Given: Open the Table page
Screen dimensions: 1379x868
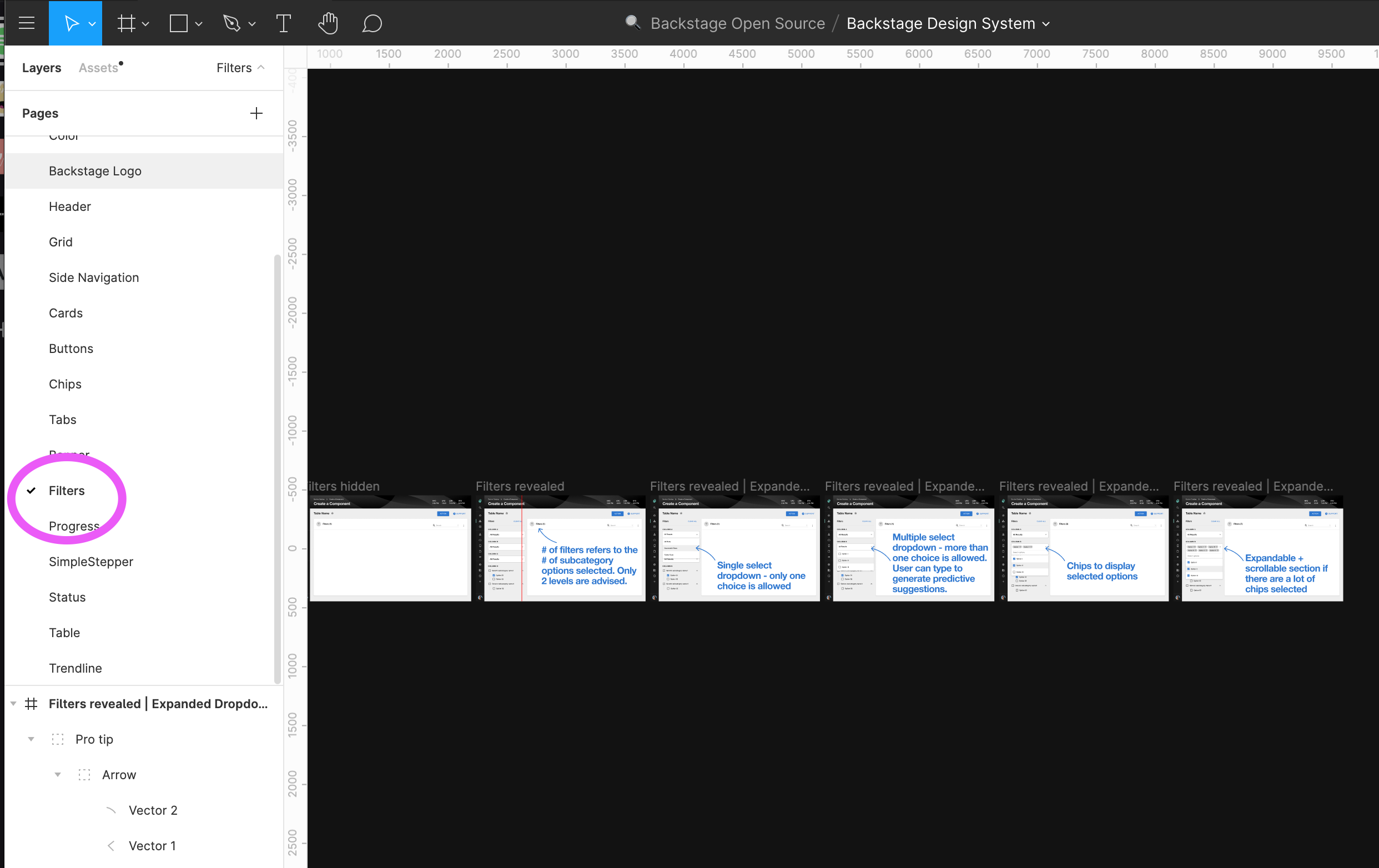Looking at the screenshot, I should point(144,633).
